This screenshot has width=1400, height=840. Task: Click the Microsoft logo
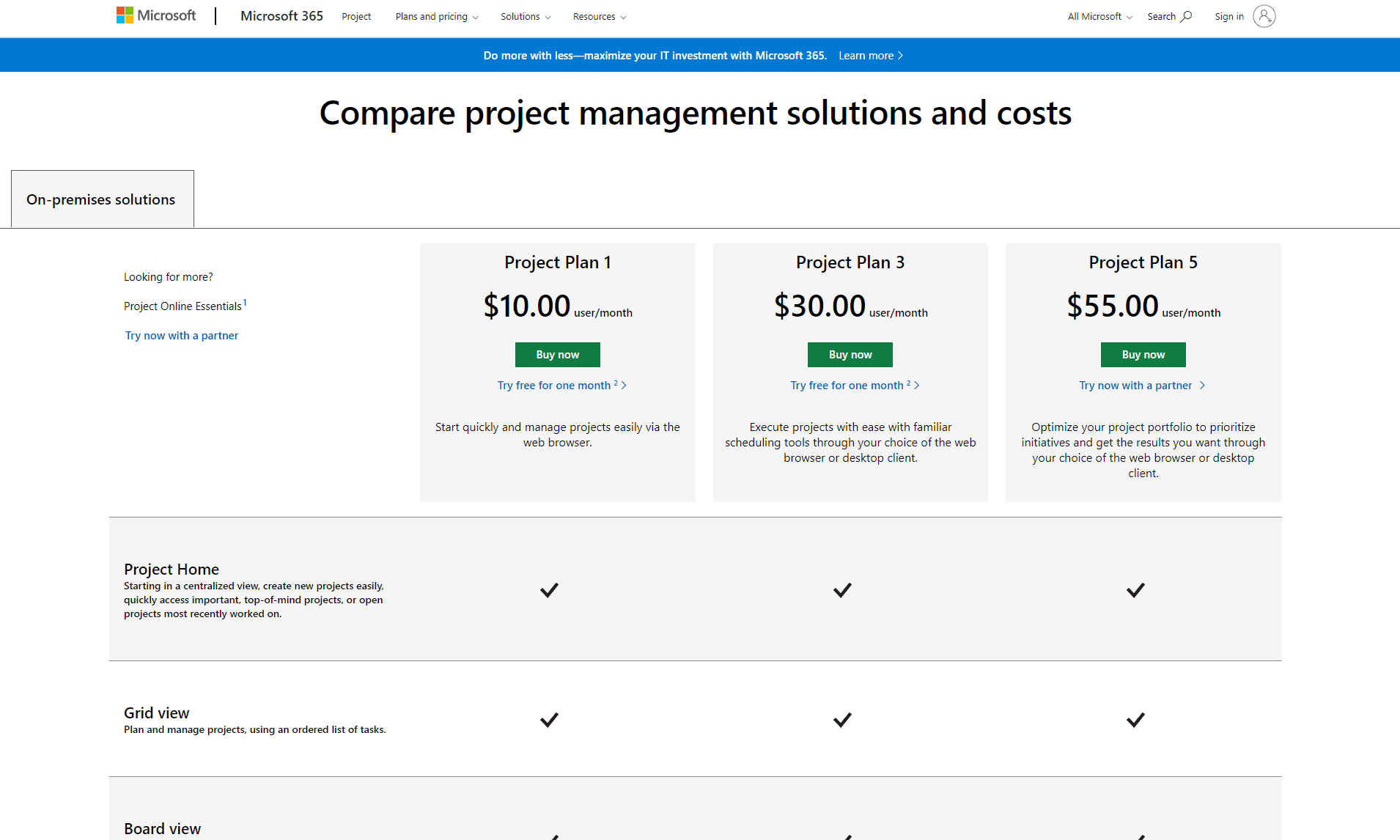pos(156,15)
